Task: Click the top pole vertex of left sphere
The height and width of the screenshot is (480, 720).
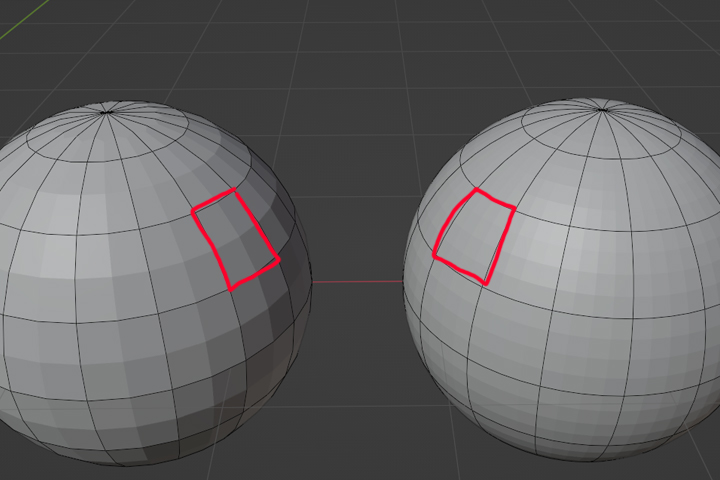Action: click(107, 112)
